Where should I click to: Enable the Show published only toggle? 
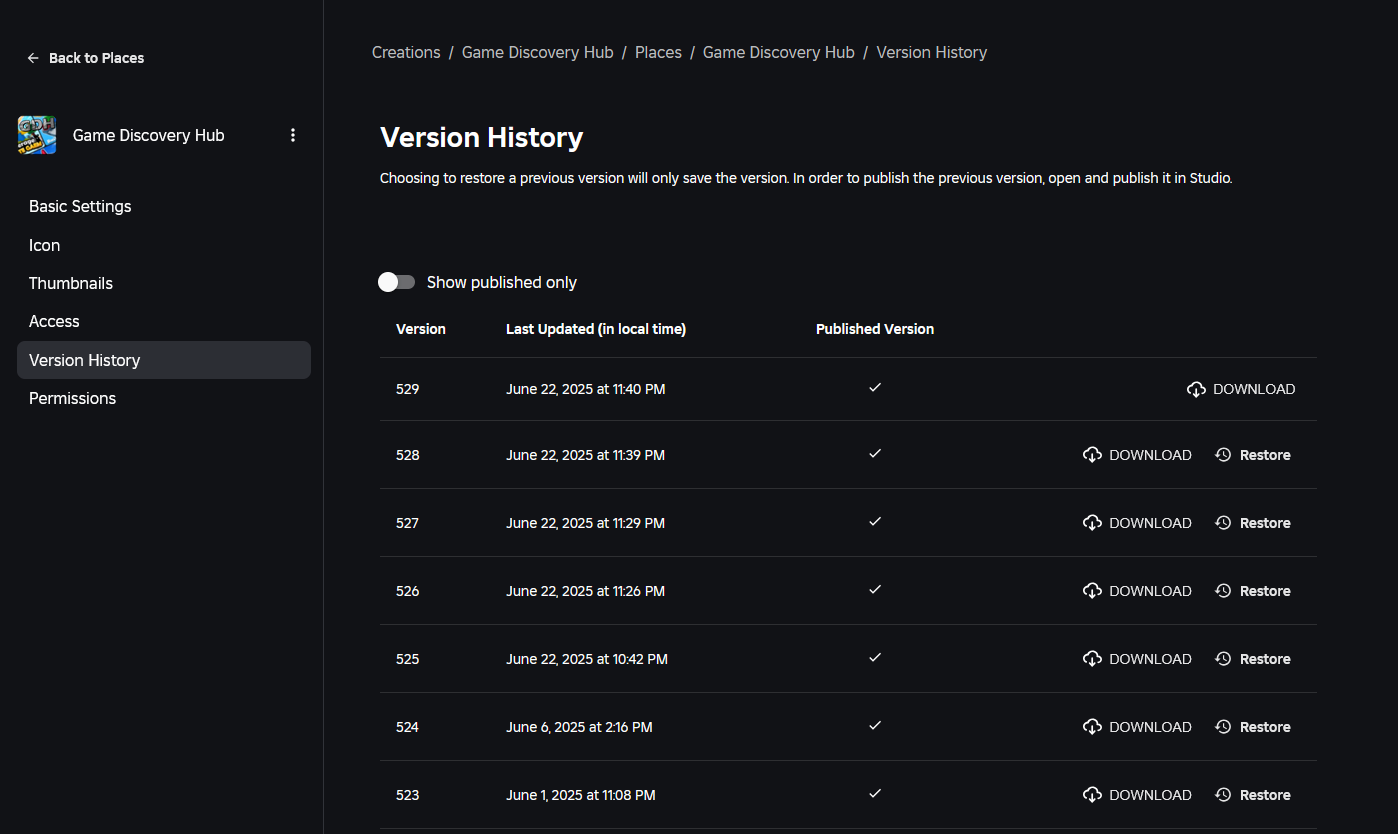click(x=396, y=282)
